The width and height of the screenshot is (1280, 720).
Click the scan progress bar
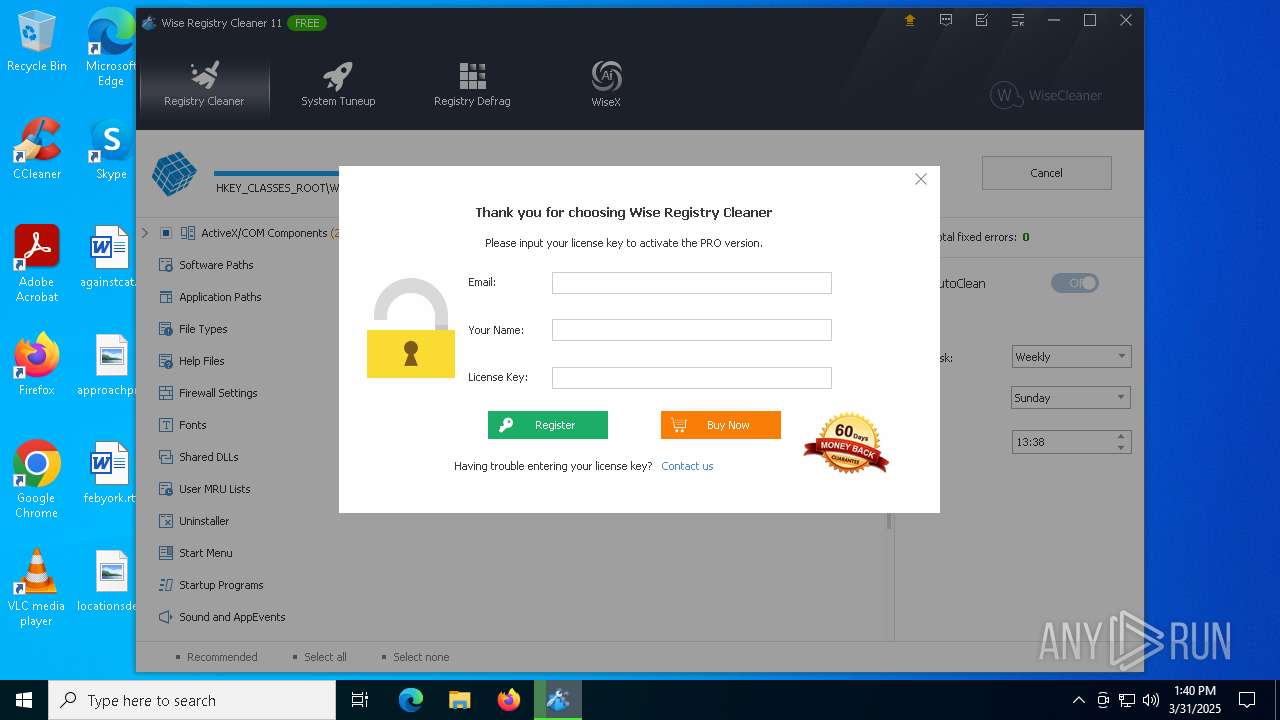276,174
